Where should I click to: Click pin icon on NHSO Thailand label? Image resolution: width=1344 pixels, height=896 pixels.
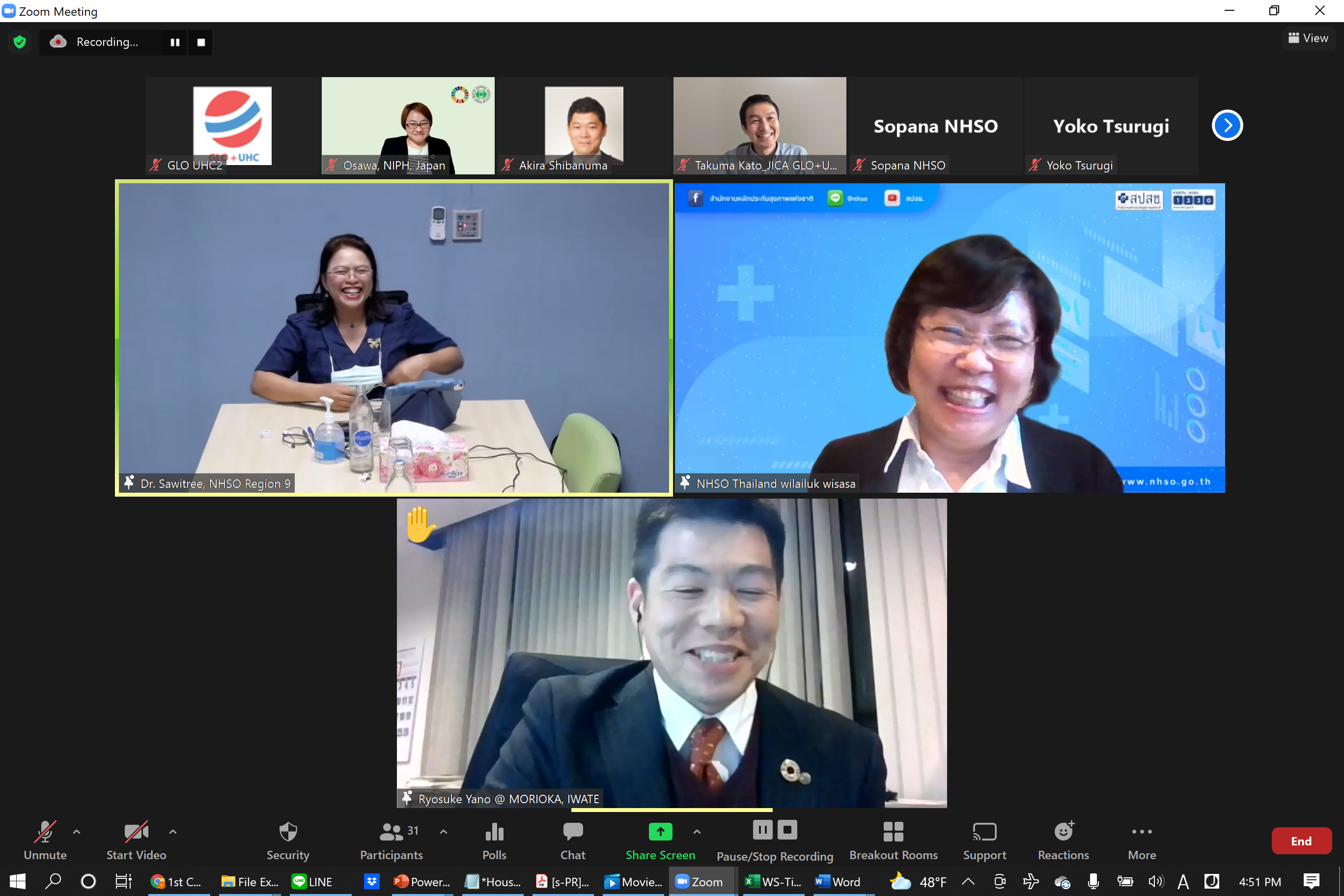pyautogui.click(x=685, y=483)
